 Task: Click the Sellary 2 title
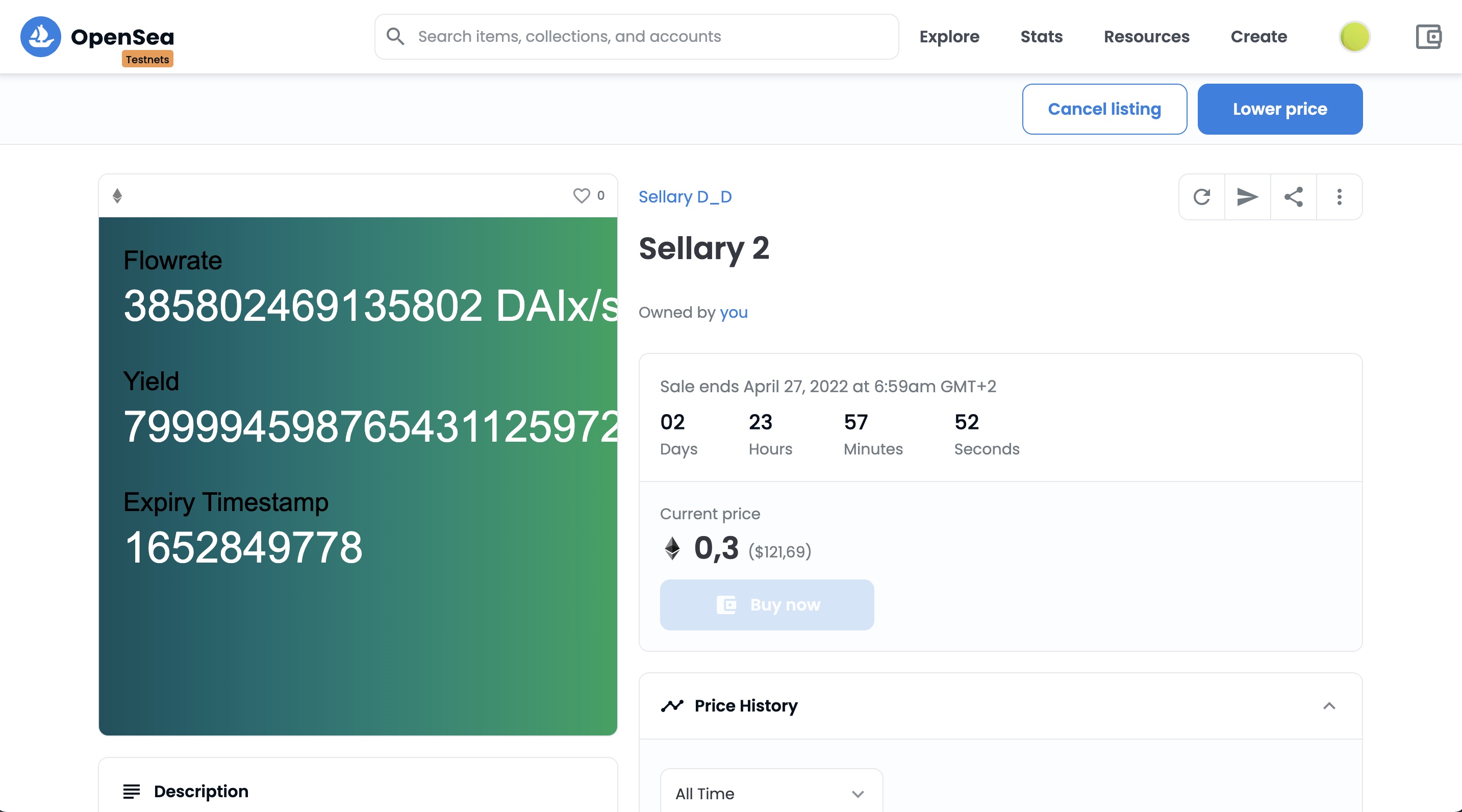point(704,248)
